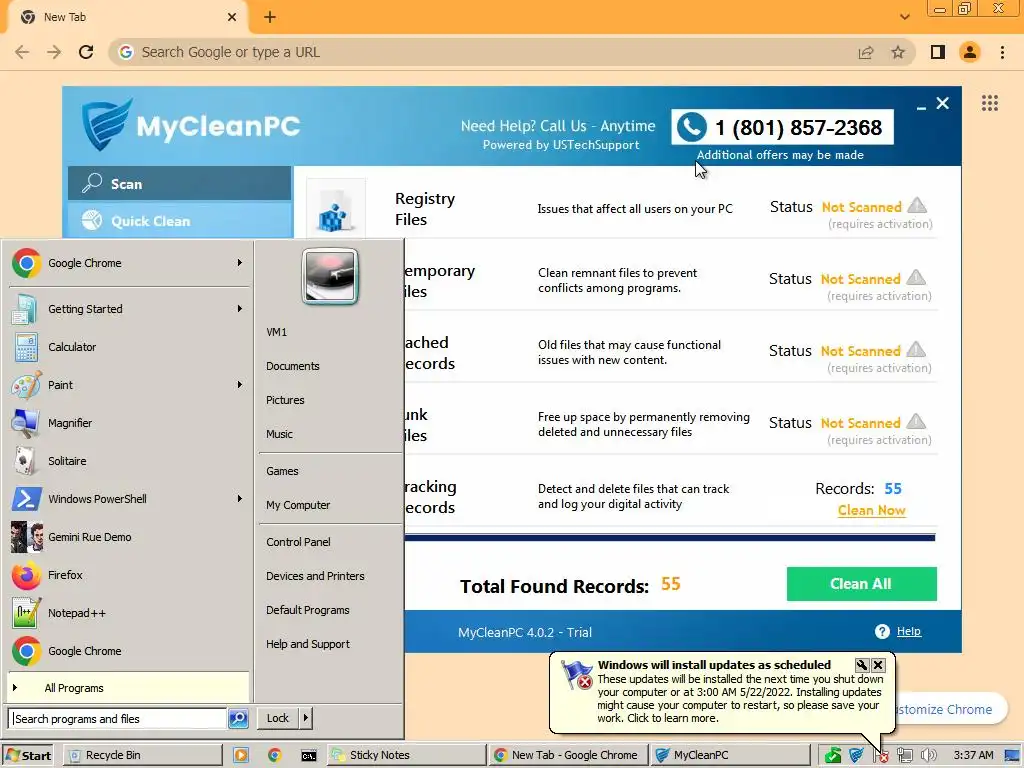Viewport: 1024px width, 768px height.
Task: Minimize the MyCleanPC panel with dash icon
Action: (x=921, y=107)
